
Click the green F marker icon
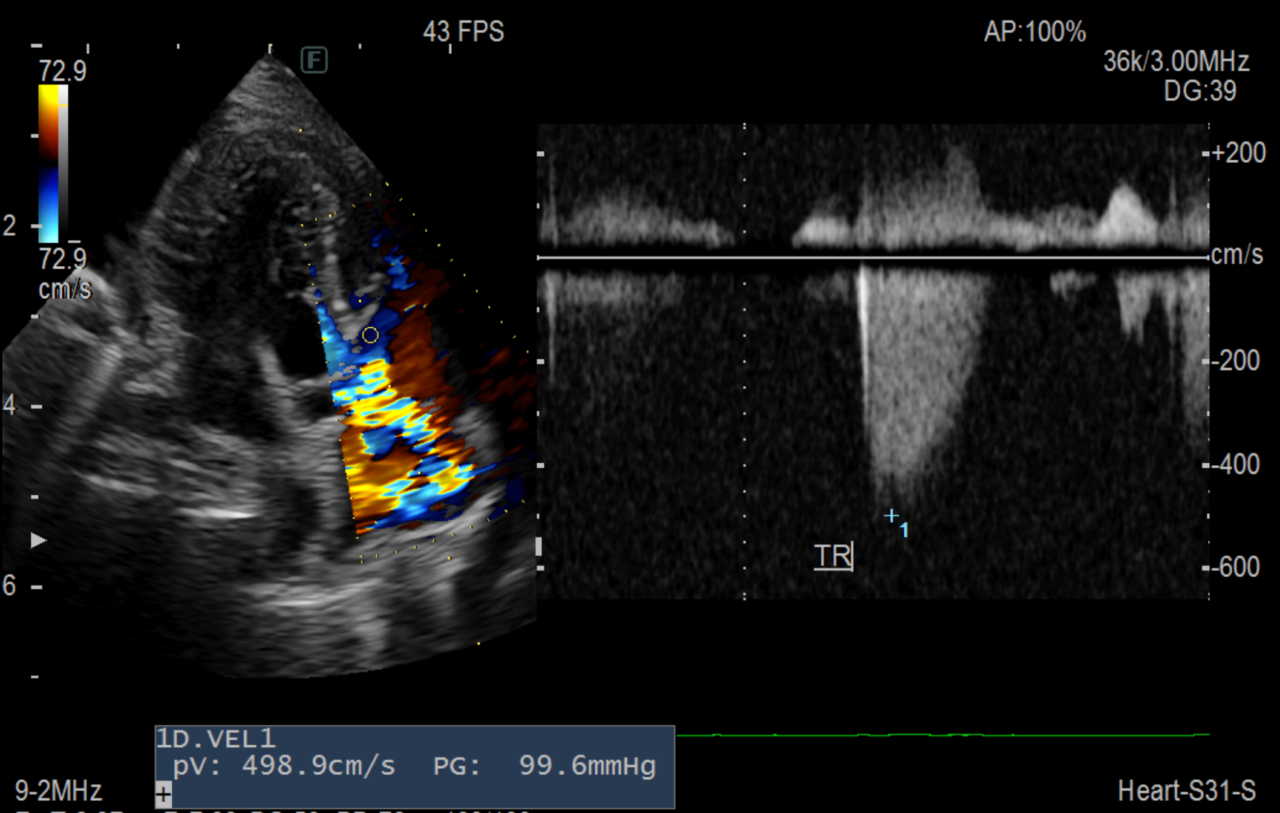315,61
